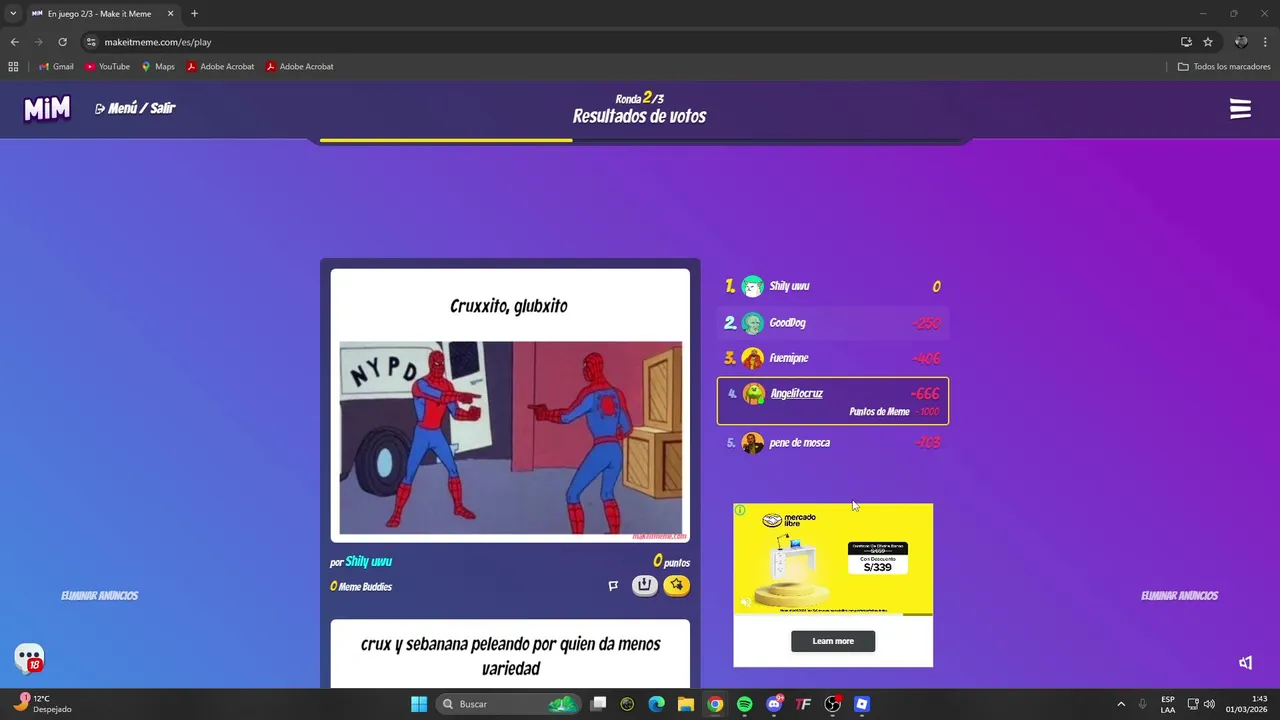Click the taskbar Buscar search box
Viewport: 1280px width, 720px height.
(510, 704)
